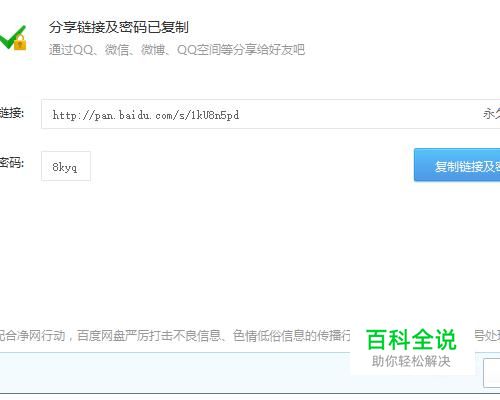
Task: Click the 号处理 notice fragment
Action: 487,336
